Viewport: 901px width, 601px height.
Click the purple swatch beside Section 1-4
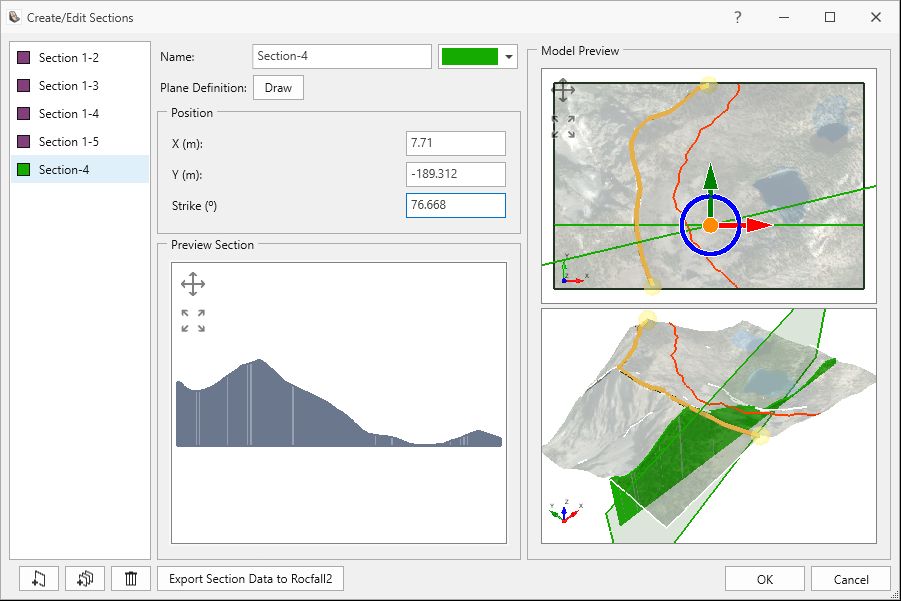coord(24,114)
